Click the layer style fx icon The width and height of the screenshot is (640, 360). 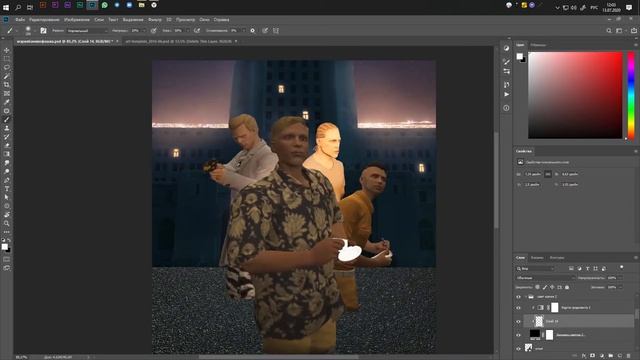(x=584, y=356)
